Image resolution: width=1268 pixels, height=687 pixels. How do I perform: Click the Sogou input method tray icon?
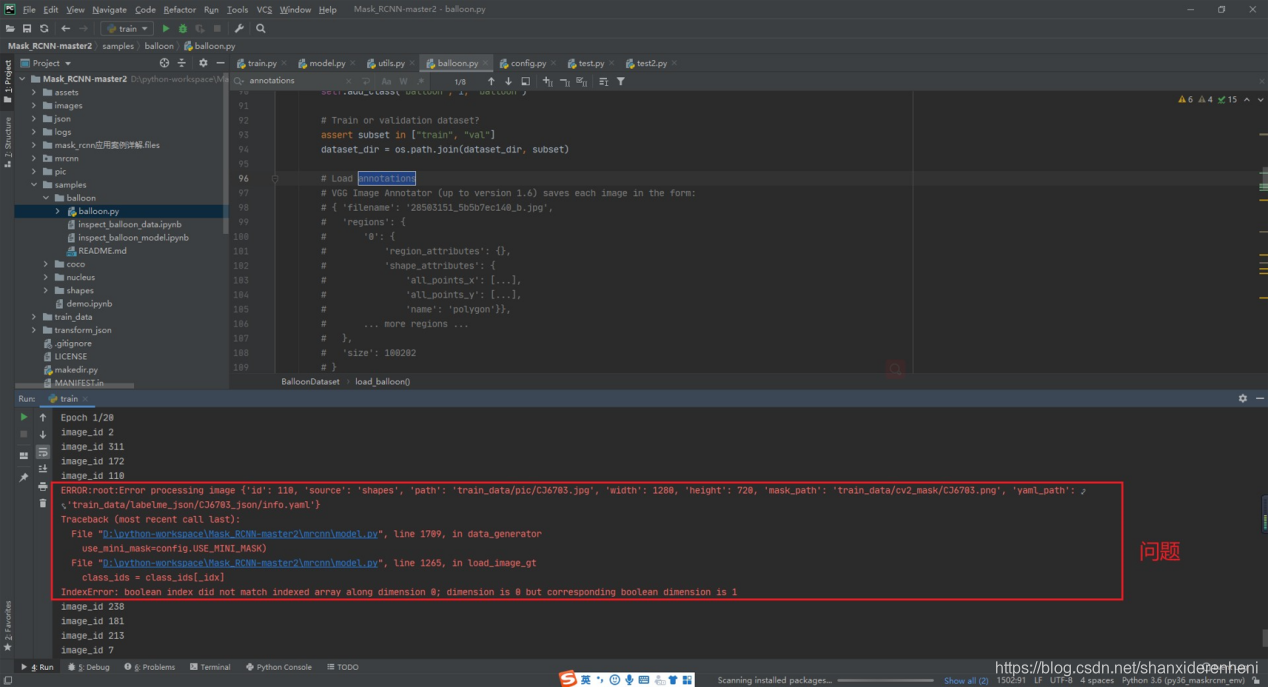[x=568, y=679]
